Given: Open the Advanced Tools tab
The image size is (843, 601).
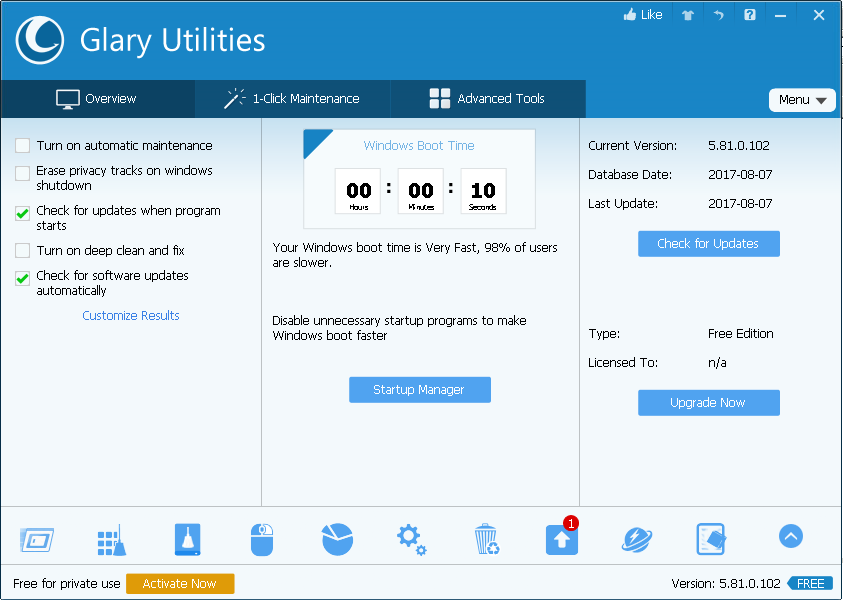Looking at the screenshot, I should tap(487, 99).
